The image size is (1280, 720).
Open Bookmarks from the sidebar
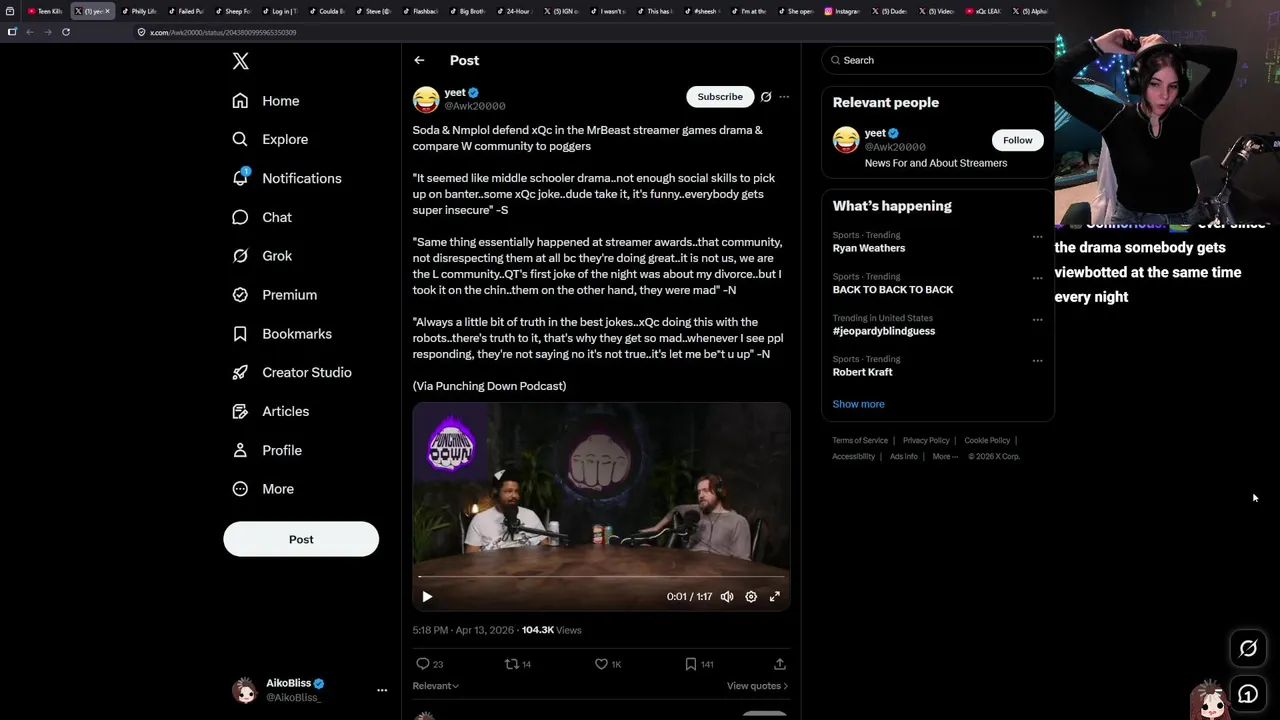click(x=282, y=334)
